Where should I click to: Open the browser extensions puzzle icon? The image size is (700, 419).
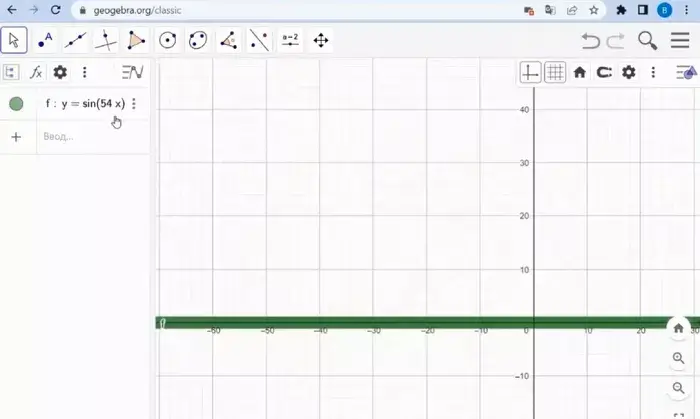click(x=621, y=10)
